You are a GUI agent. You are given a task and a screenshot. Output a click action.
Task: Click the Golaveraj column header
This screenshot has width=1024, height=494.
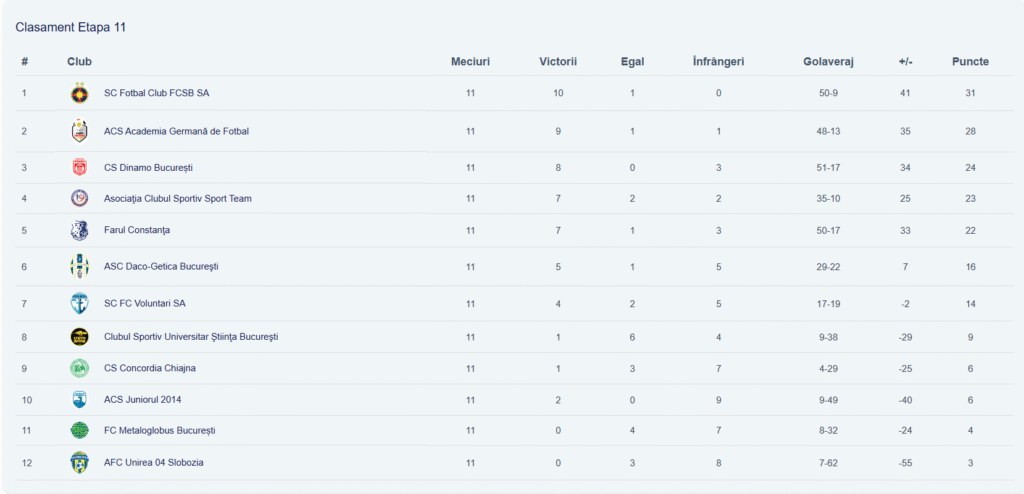pos(828,62)
